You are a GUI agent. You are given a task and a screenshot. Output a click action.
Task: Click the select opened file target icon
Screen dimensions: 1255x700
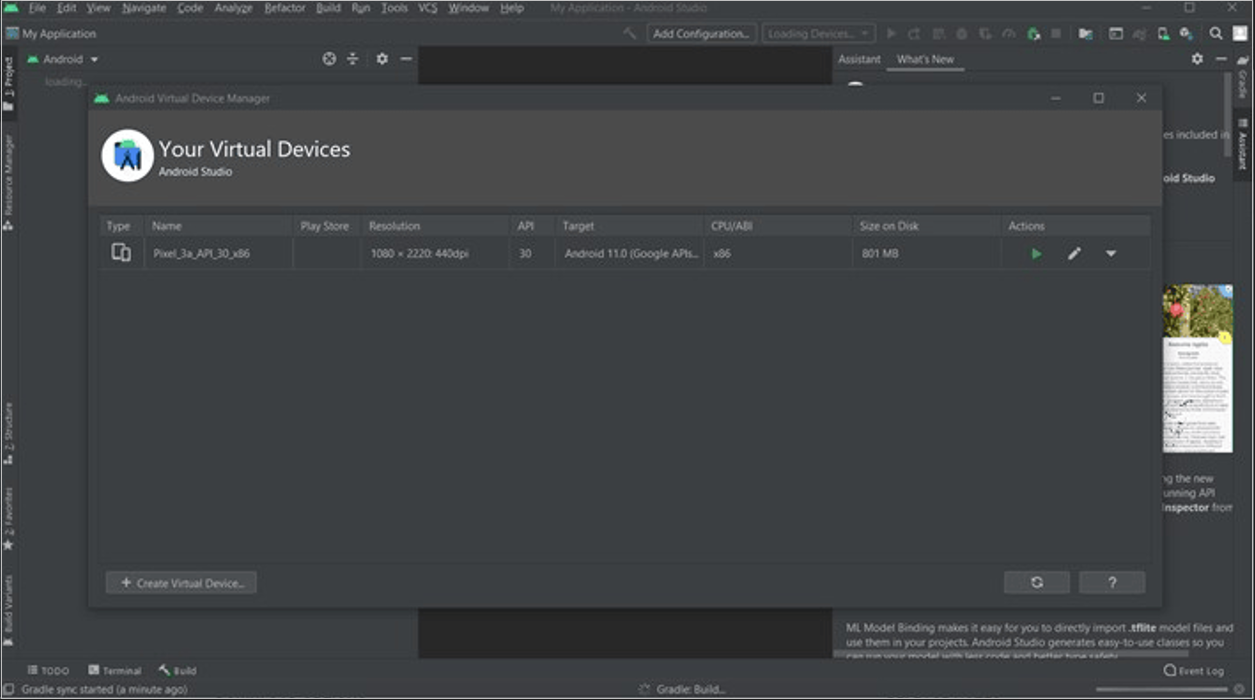pos(329,59)
